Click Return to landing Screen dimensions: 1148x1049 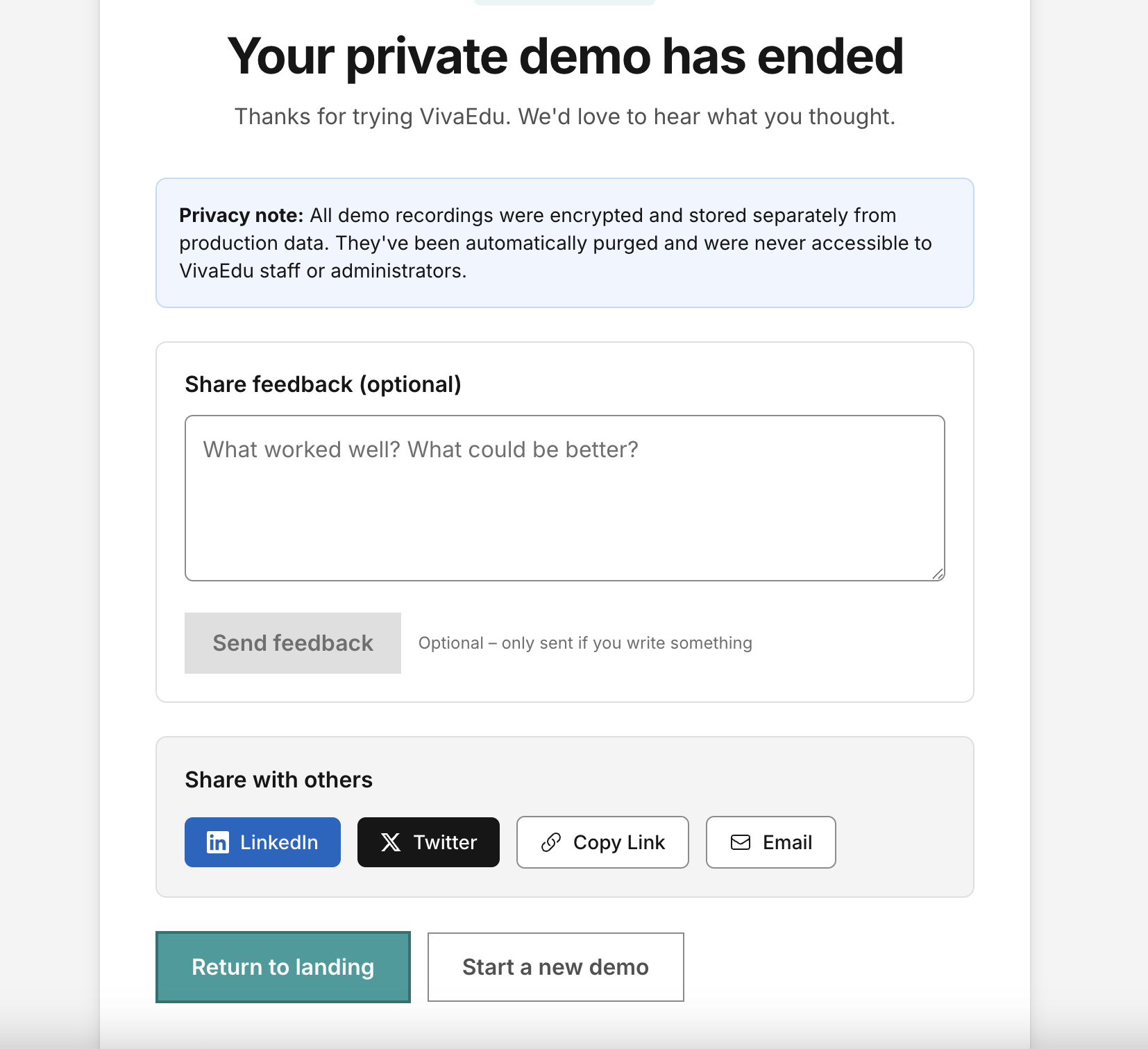click(282, 966)
